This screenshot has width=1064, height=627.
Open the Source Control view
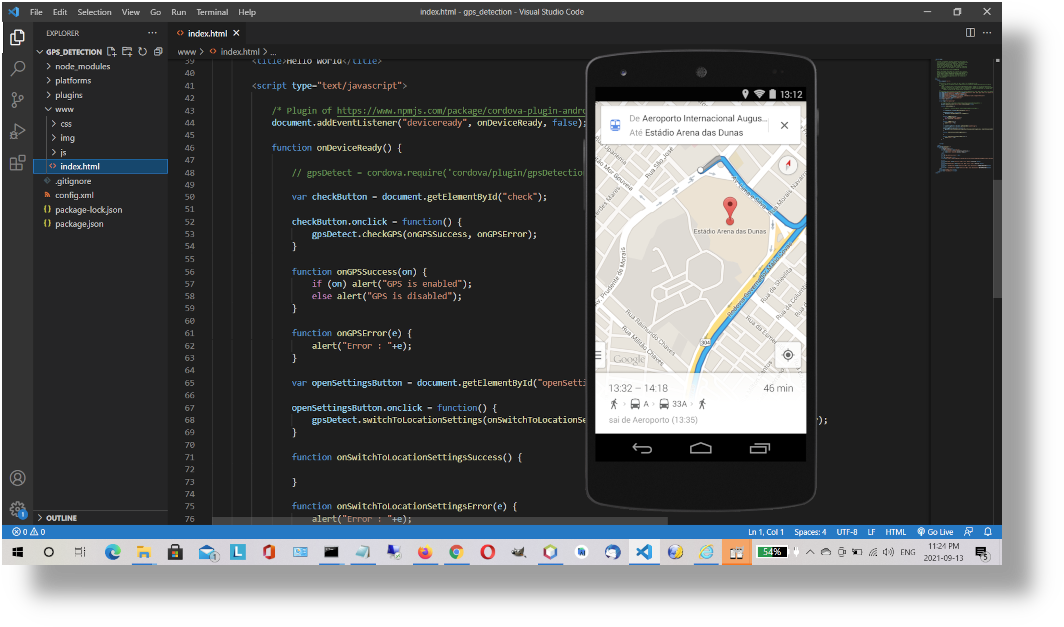[x=18, y=100]
